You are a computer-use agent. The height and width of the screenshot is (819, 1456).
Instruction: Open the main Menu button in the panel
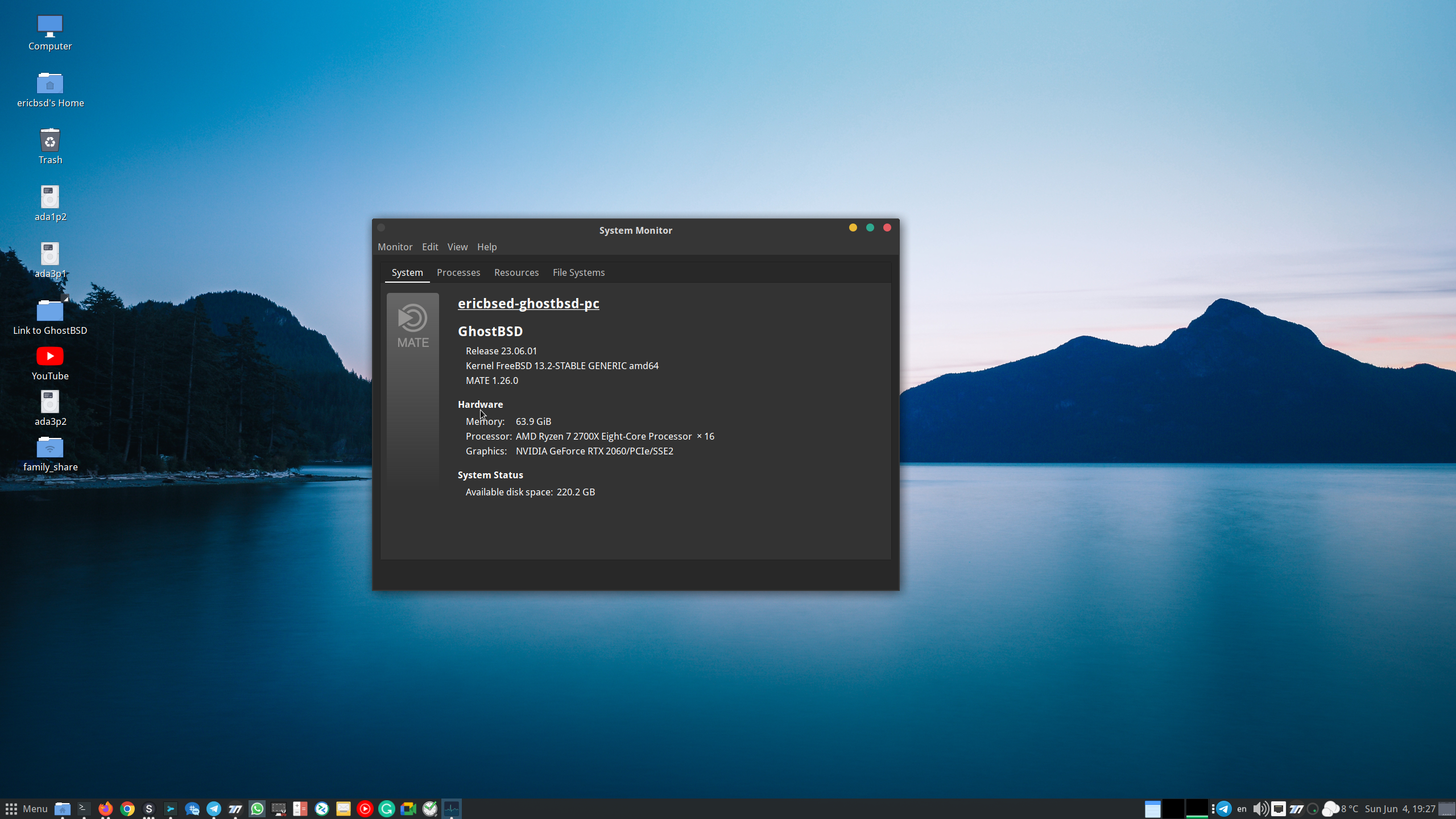(x=26, y=809)
